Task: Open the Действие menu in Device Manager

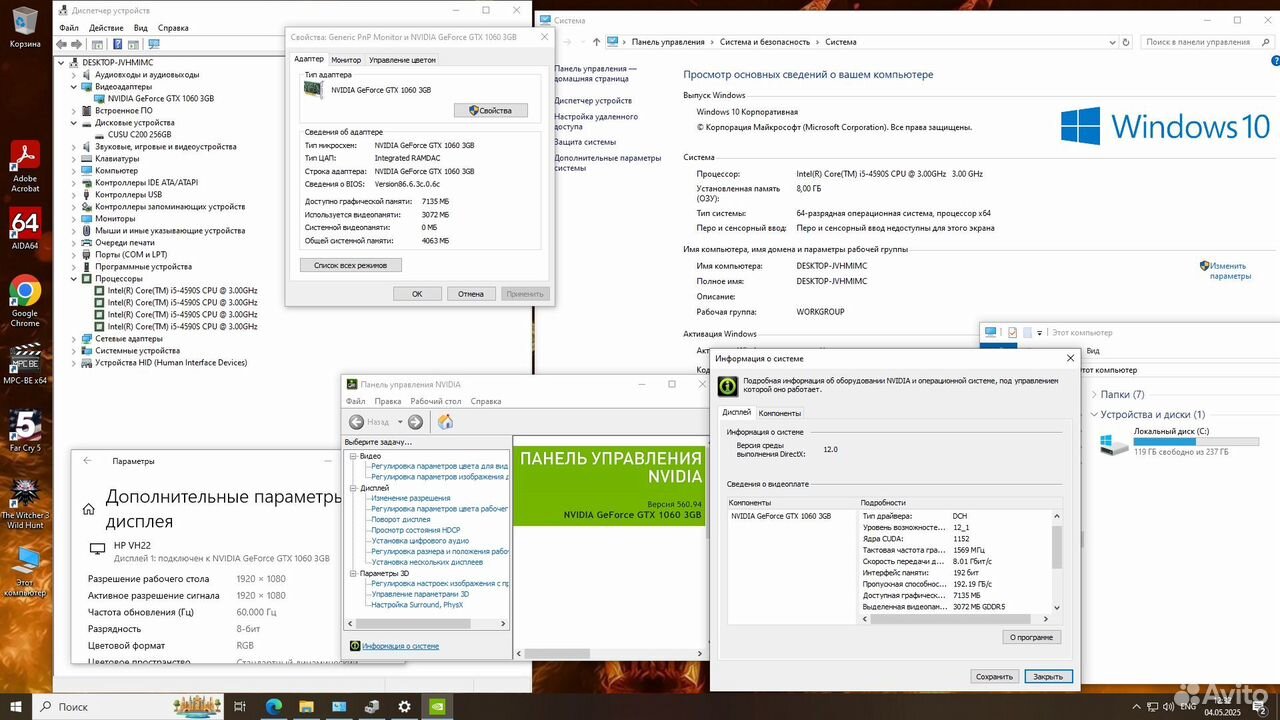Action: 106,28
